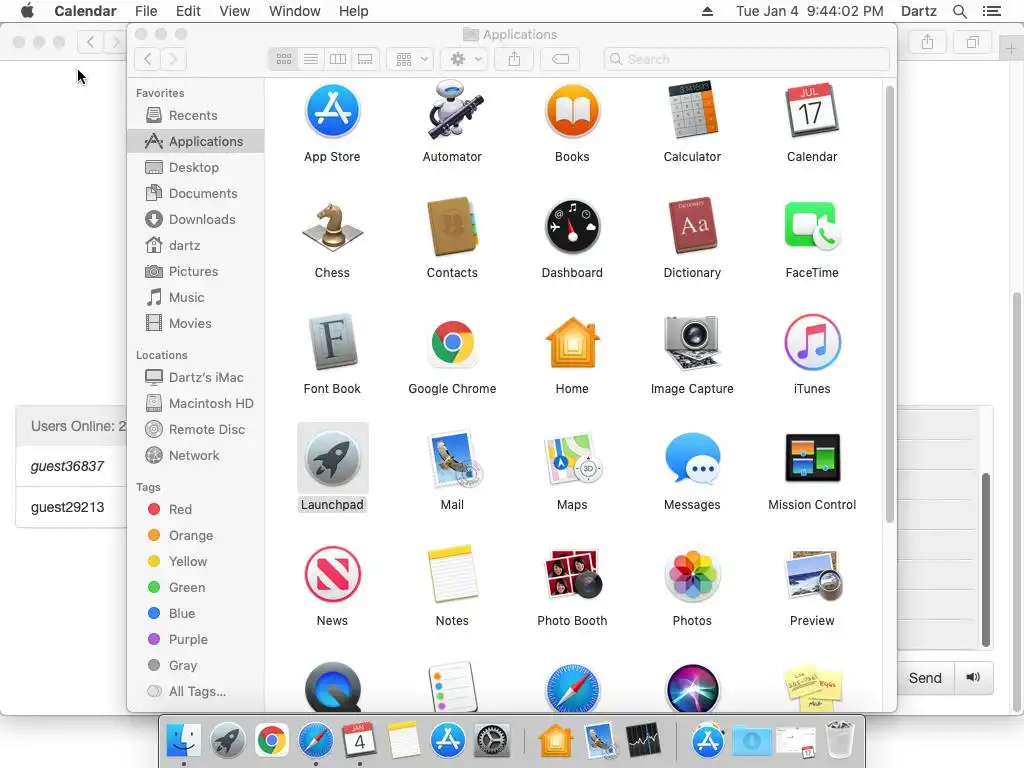
Task: Switch Finder to column view
Action: pos(338,59)
